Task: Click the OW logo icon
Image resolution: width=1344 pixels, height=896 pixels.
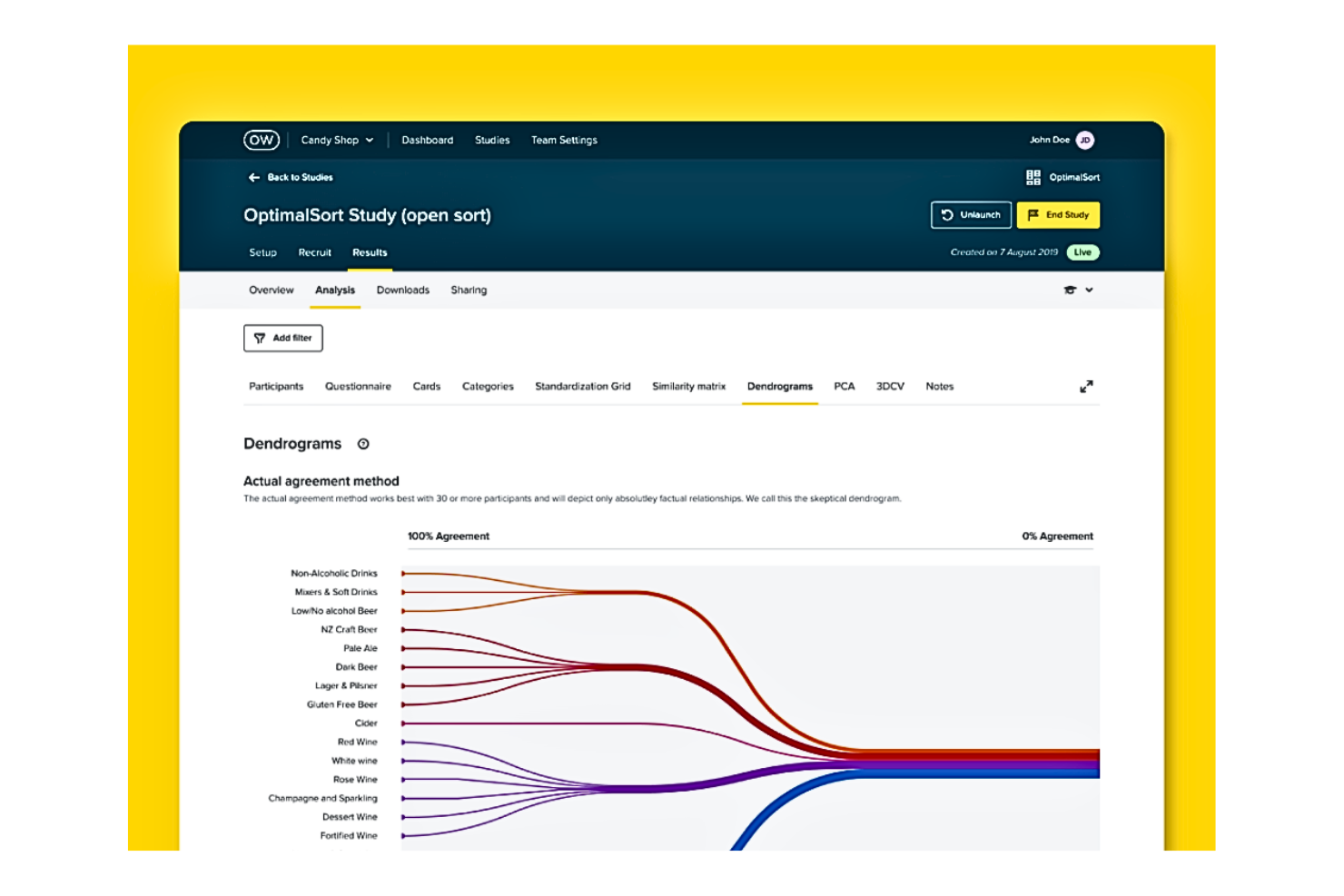Action: click(260, 140)
